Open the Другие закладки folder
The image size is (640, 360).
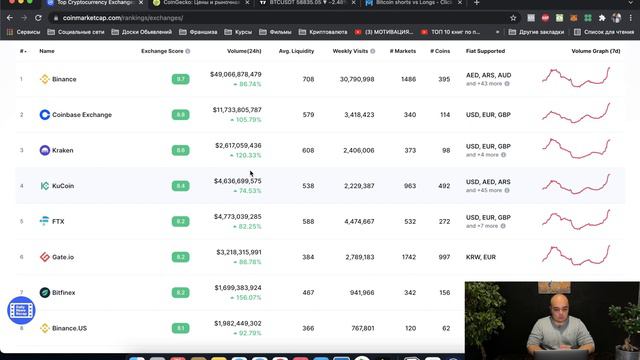(536, 32)
